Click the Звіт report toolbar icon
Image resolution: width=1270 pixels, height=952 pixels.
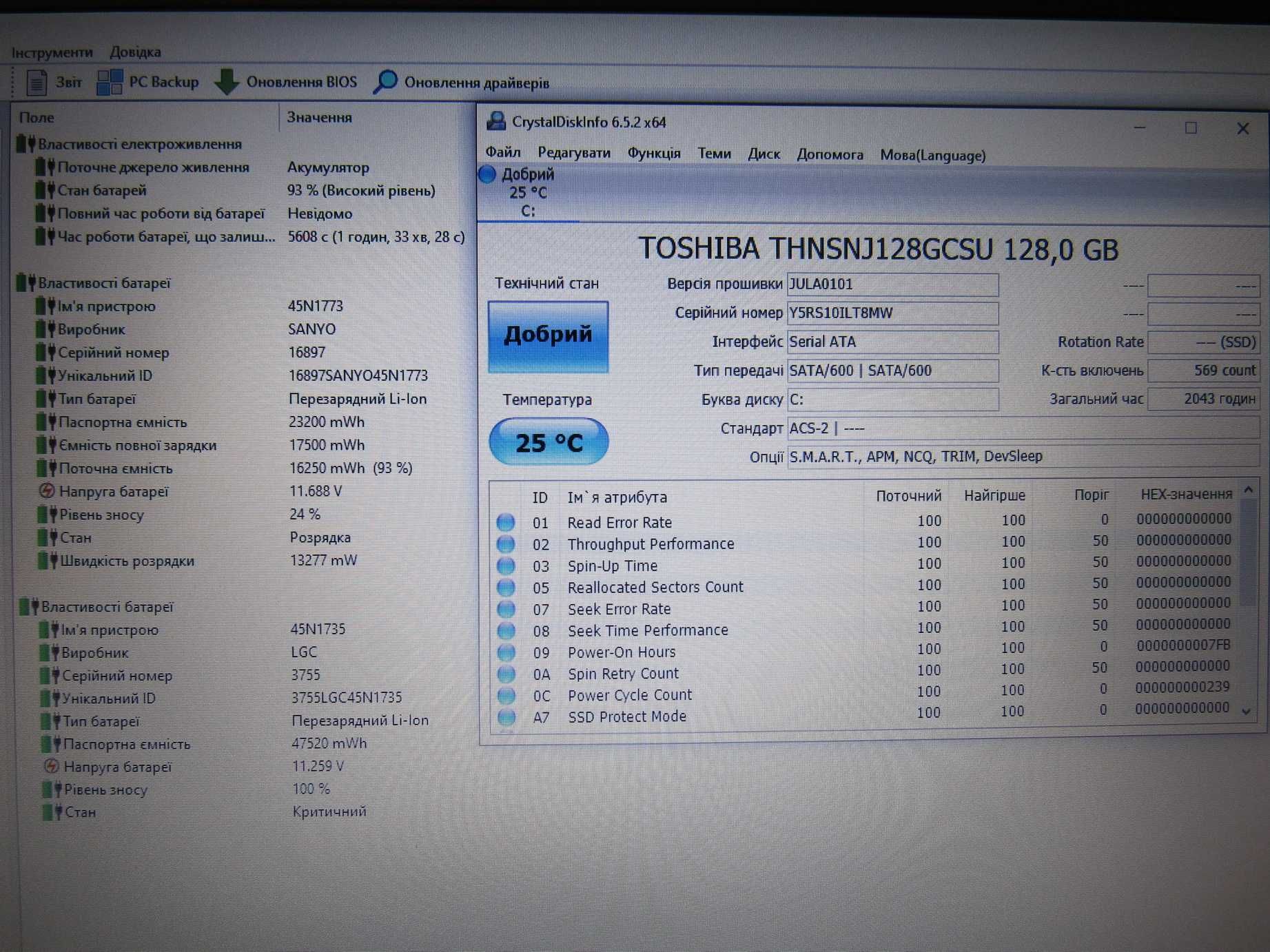tap(36, 82)
